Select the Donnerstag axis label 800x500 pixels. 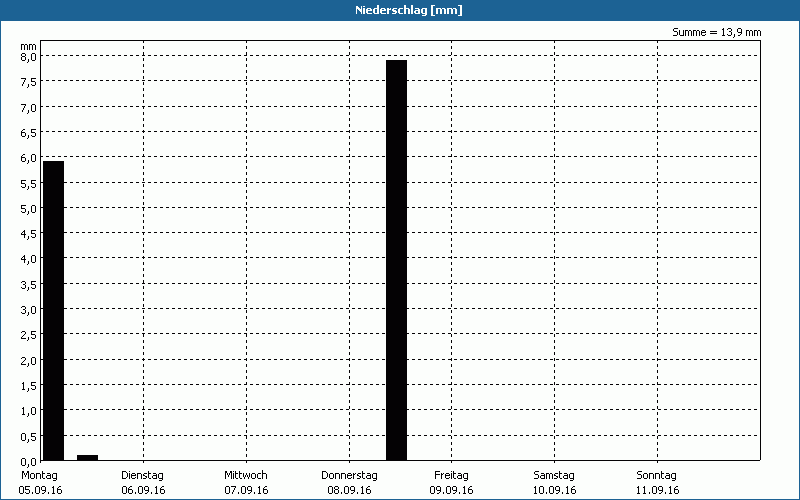click(x=349, y=476)
